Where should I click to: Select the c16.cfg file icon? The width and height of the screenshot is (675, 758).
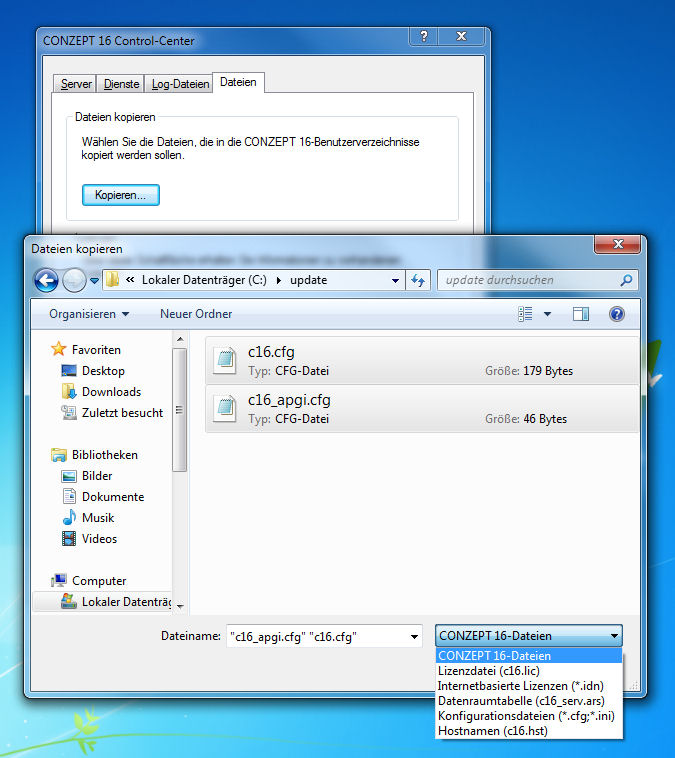coord(227,360)
